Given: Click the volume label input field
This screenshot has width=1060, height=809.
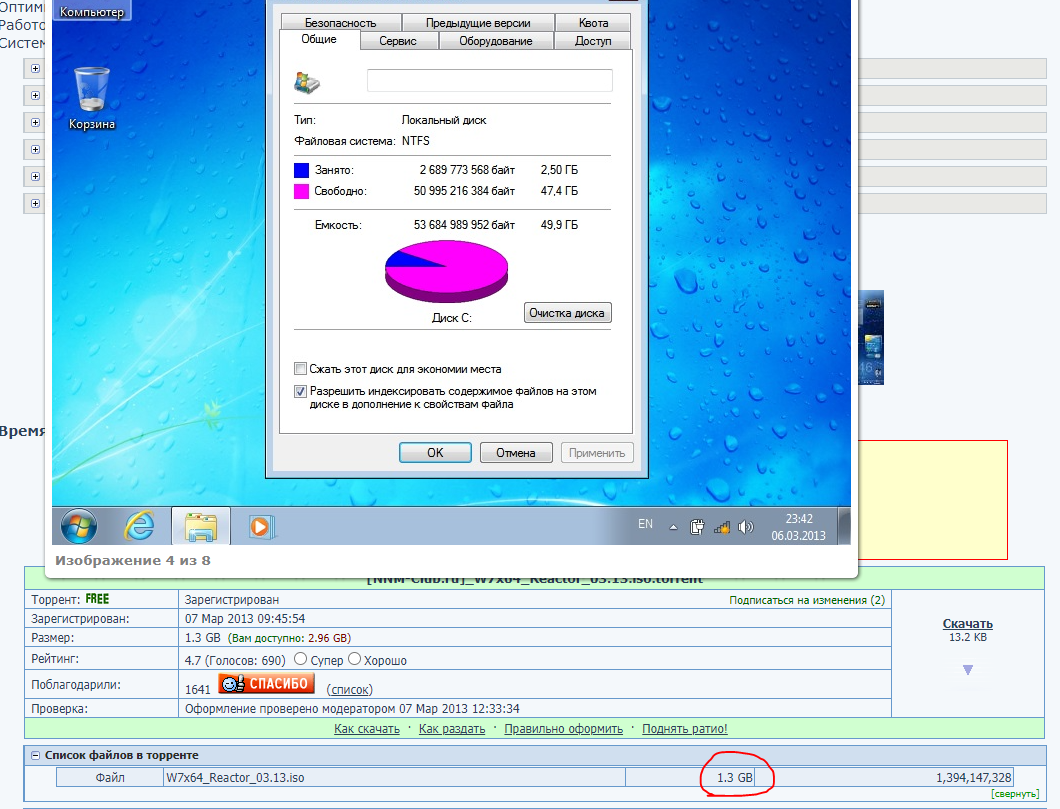Looking at the screenshot, I should (x=489, y=80).
